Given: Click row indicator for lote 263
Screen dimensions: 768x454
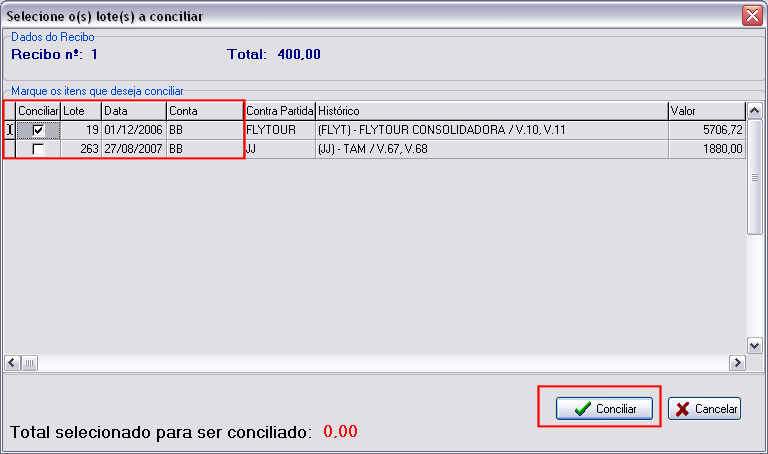Looking at the screenshot, I should [x=9, y=149].
